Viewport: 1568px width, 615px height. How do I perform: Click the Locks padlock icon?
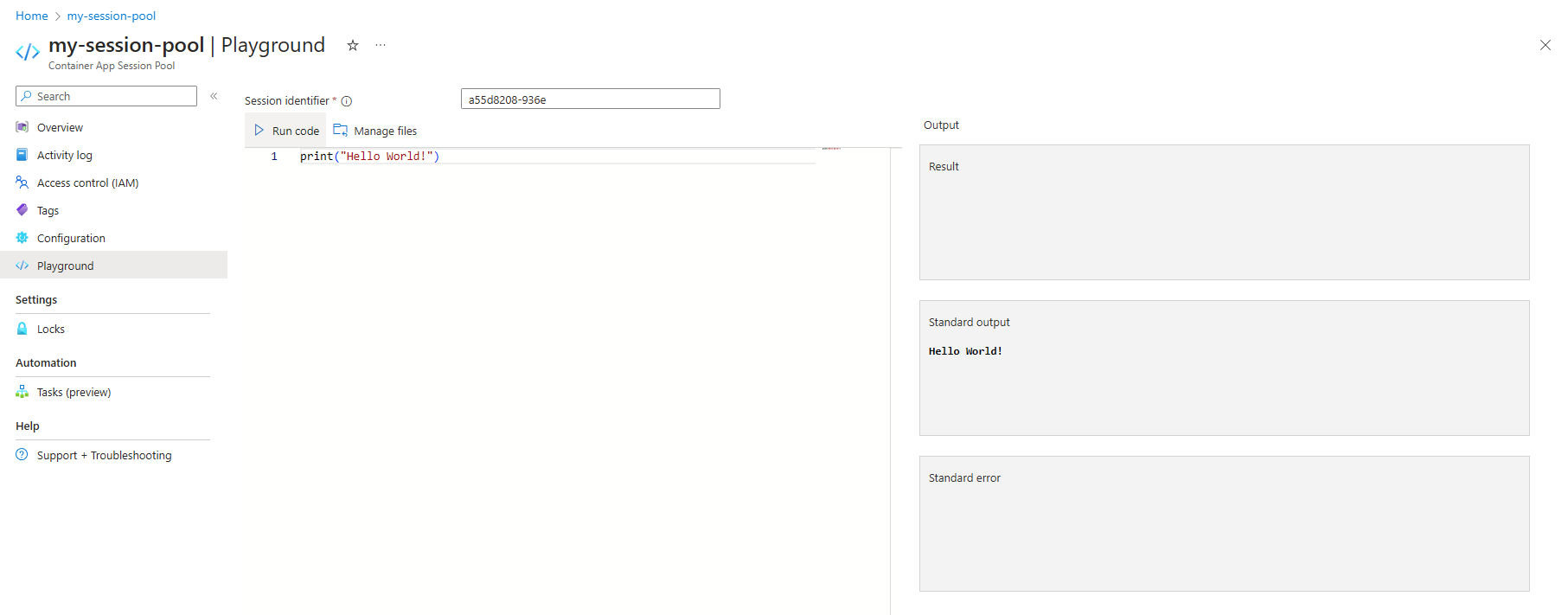[22, 329]
